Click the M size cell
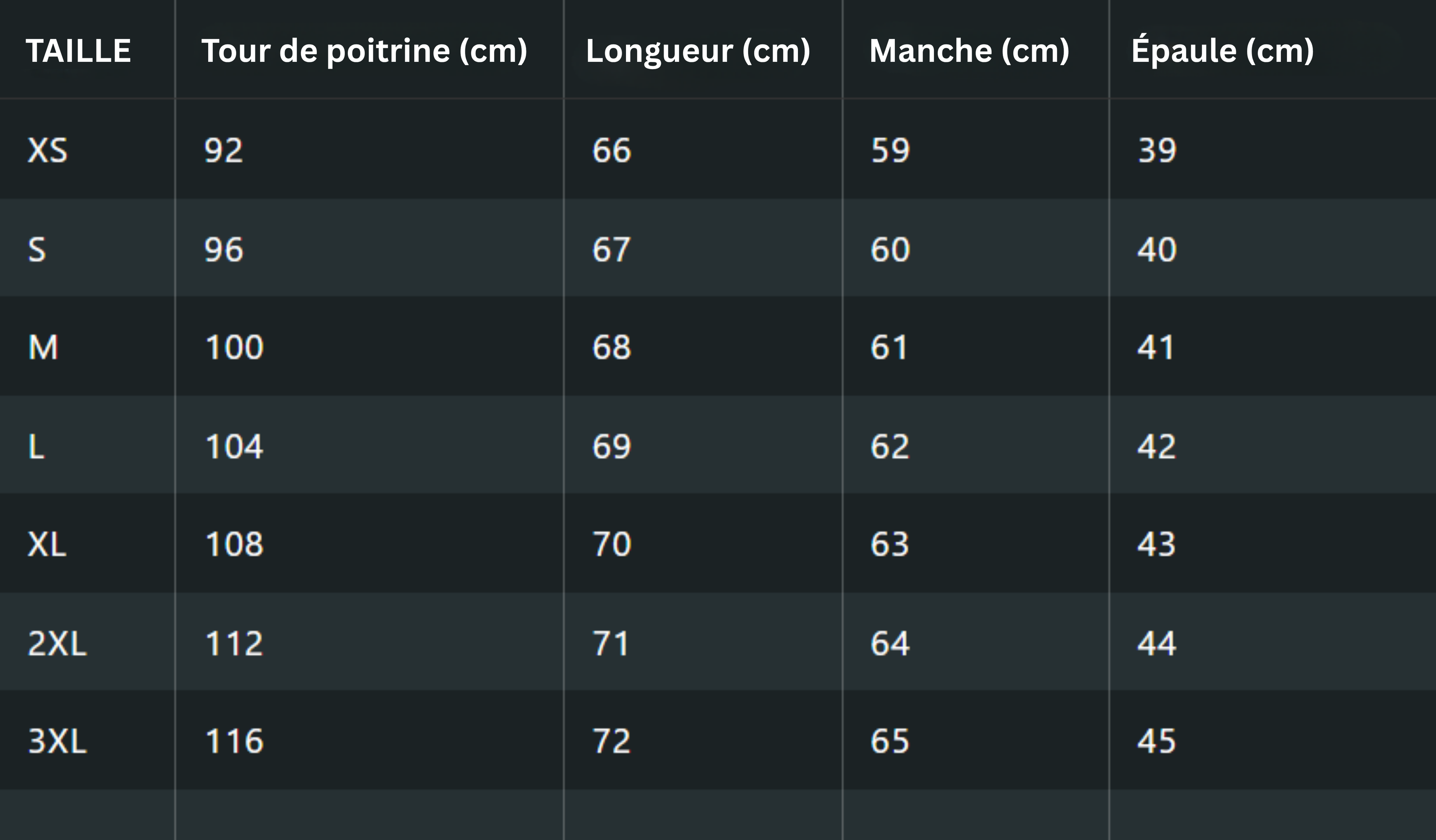 click(44, 348)
